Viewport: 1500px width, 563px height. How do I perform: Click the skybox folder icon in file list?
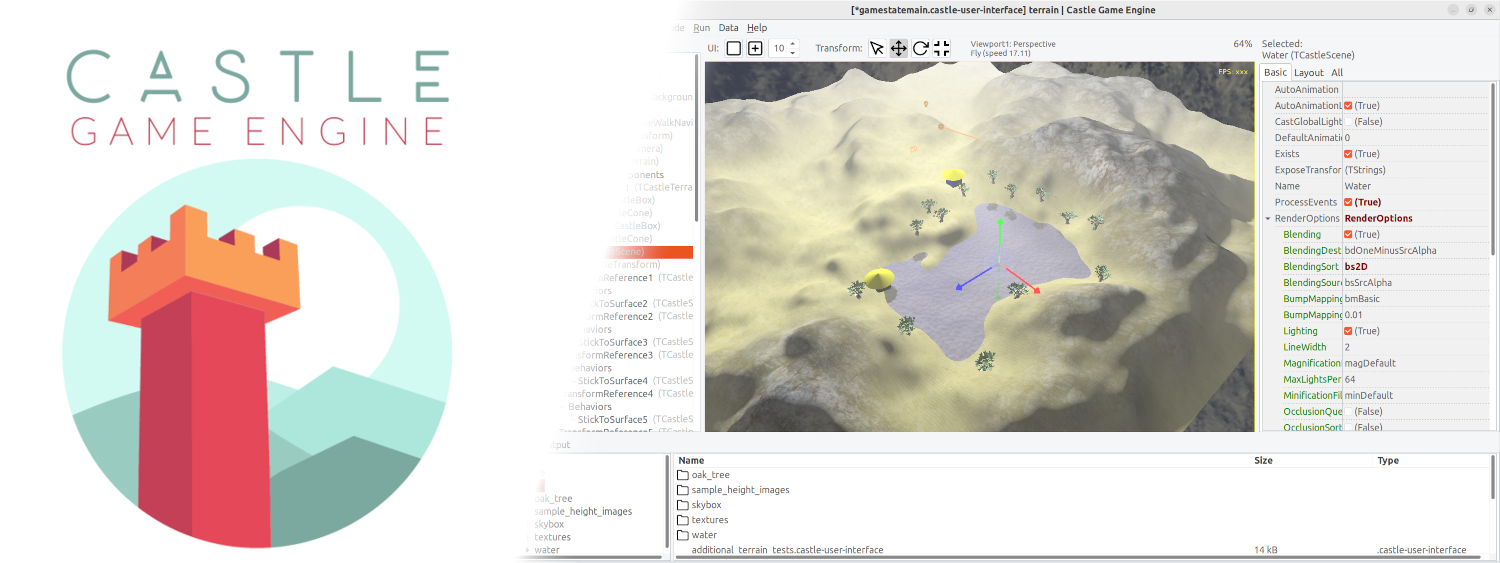coord(684,505)
